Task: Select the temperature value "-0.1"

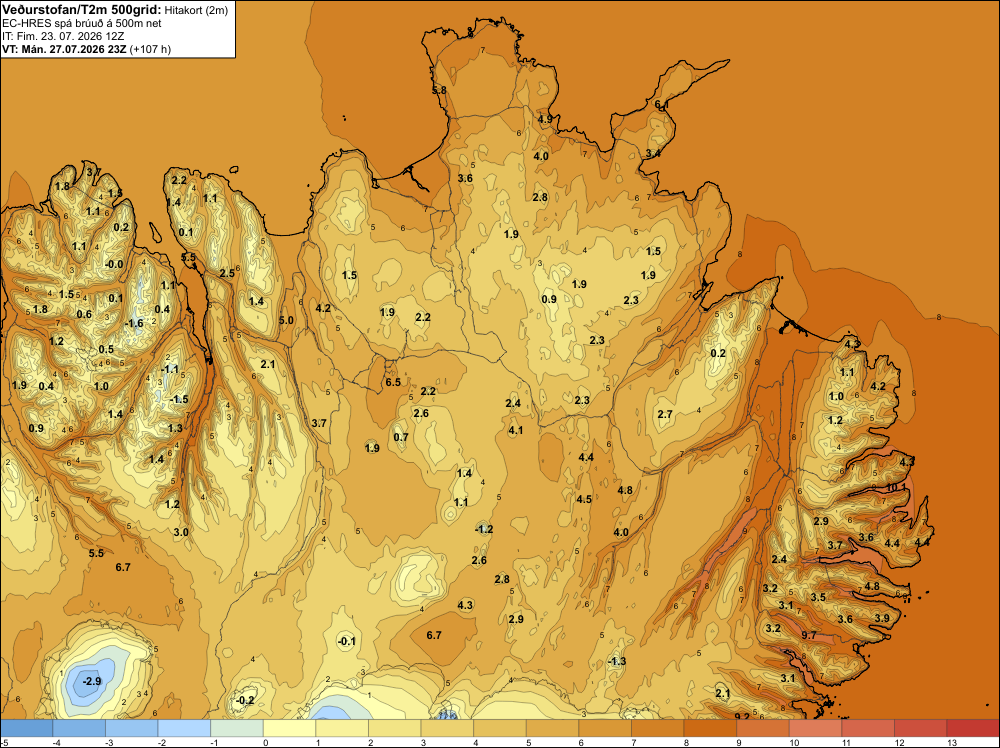Action: coord(346,641)
